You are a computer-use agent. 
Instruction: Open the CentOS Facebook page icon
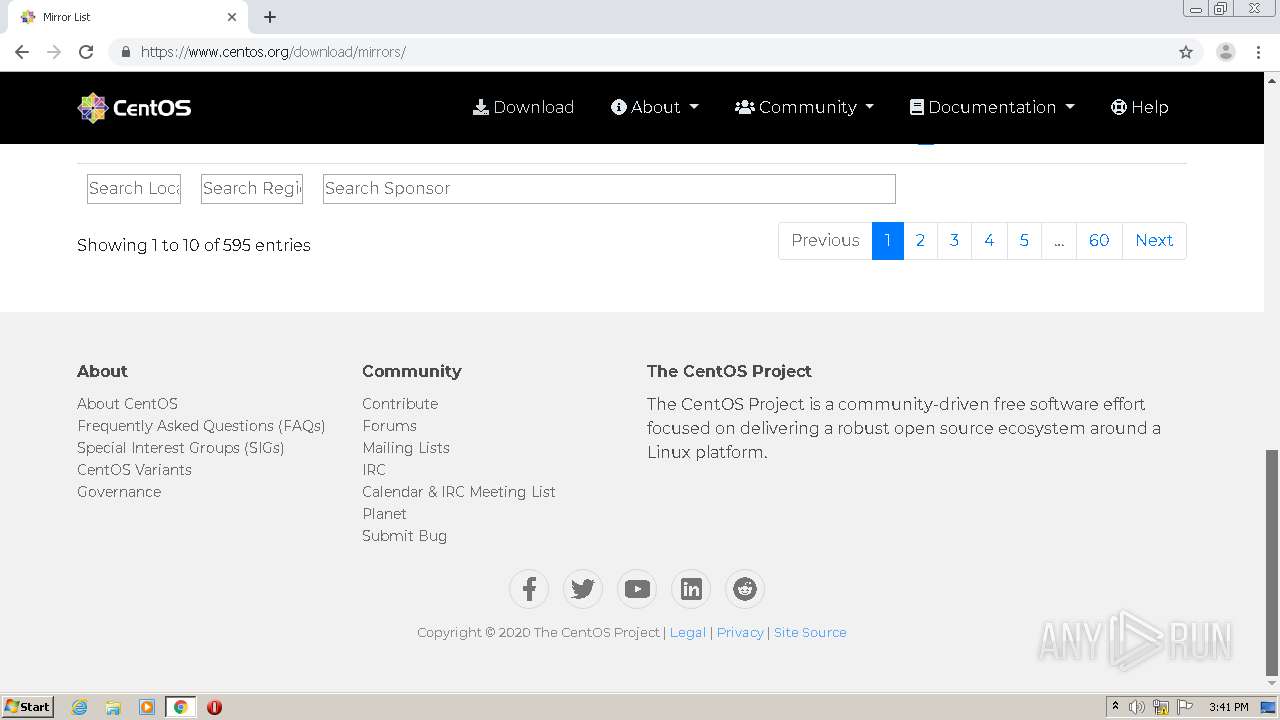(529, 589)
